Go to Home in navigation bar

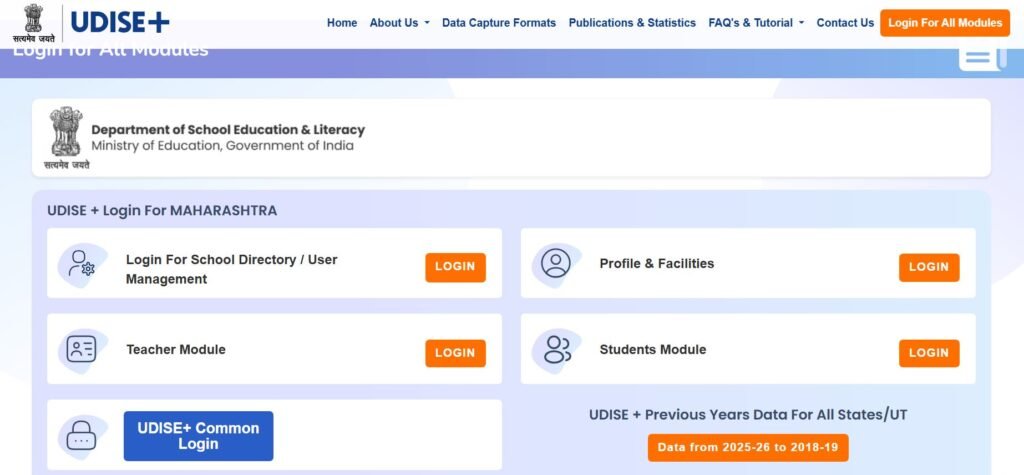click(342, 22)
